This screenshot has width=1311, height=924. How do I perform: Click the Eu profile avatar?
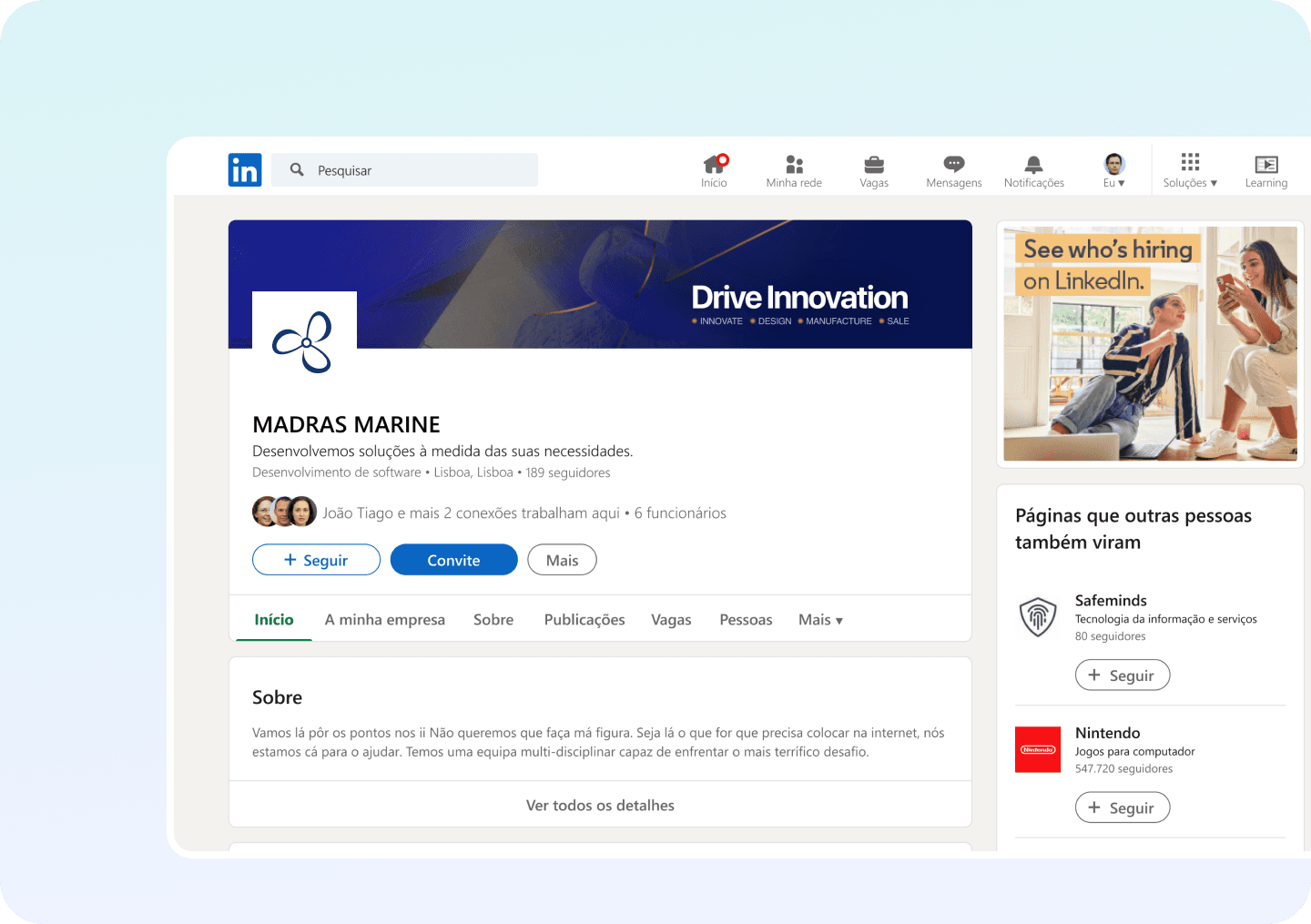(1114, 164)
